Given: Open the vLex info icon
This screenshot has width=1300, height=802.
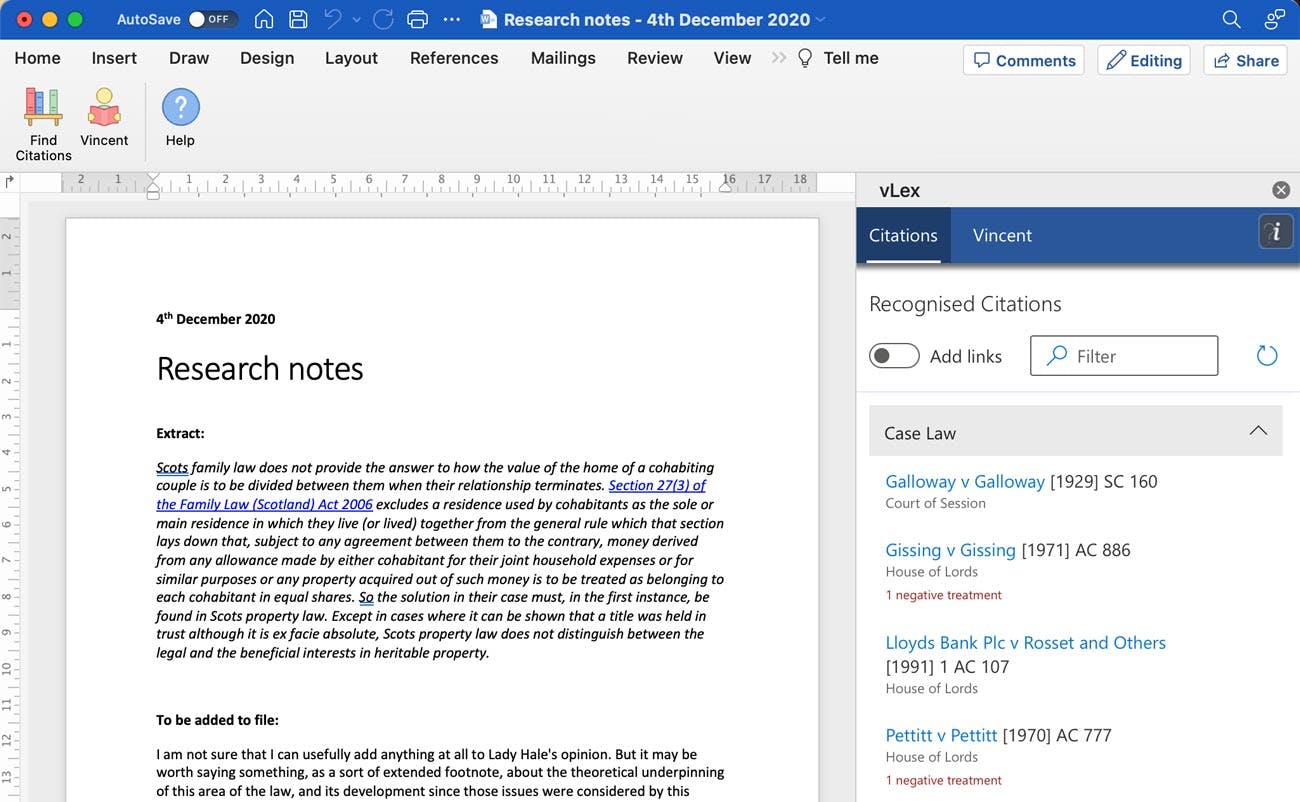Looking at the screenshot, I should (x=1274, y=233).
